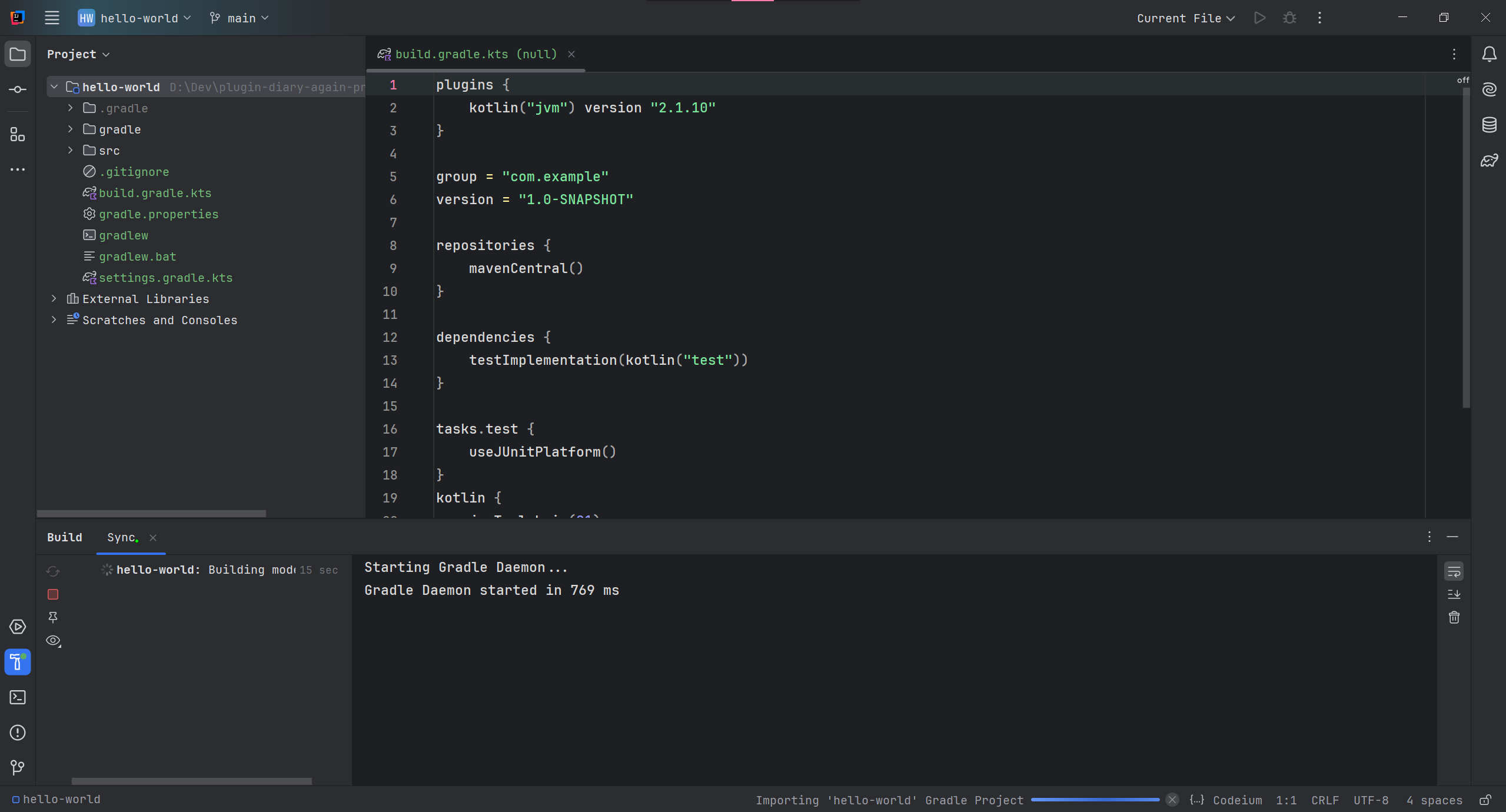The height and width of the screenshot is (812, 1506).
Task: Open the main branch dropdown
Action: [240, 18]
